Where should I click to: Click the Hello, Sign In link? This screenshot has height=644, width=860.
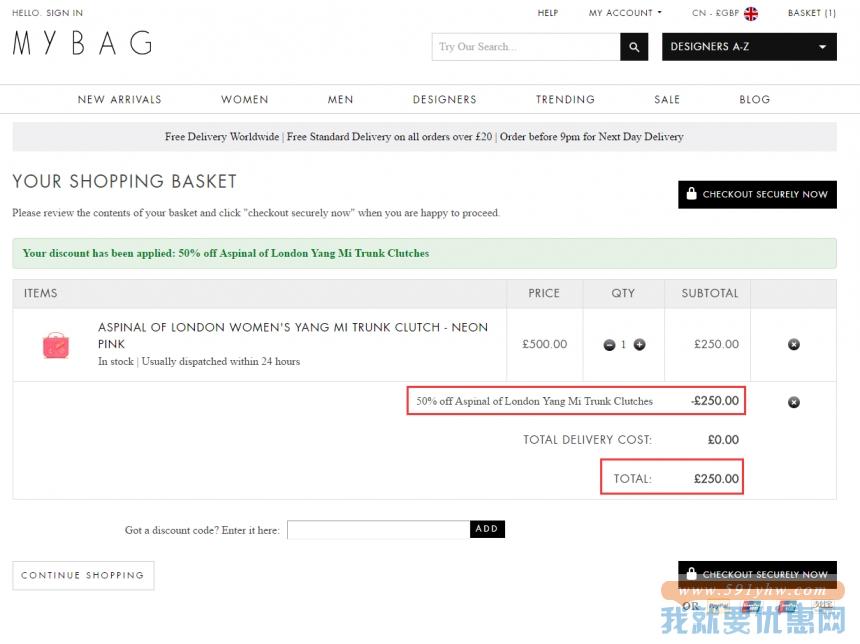48,13
